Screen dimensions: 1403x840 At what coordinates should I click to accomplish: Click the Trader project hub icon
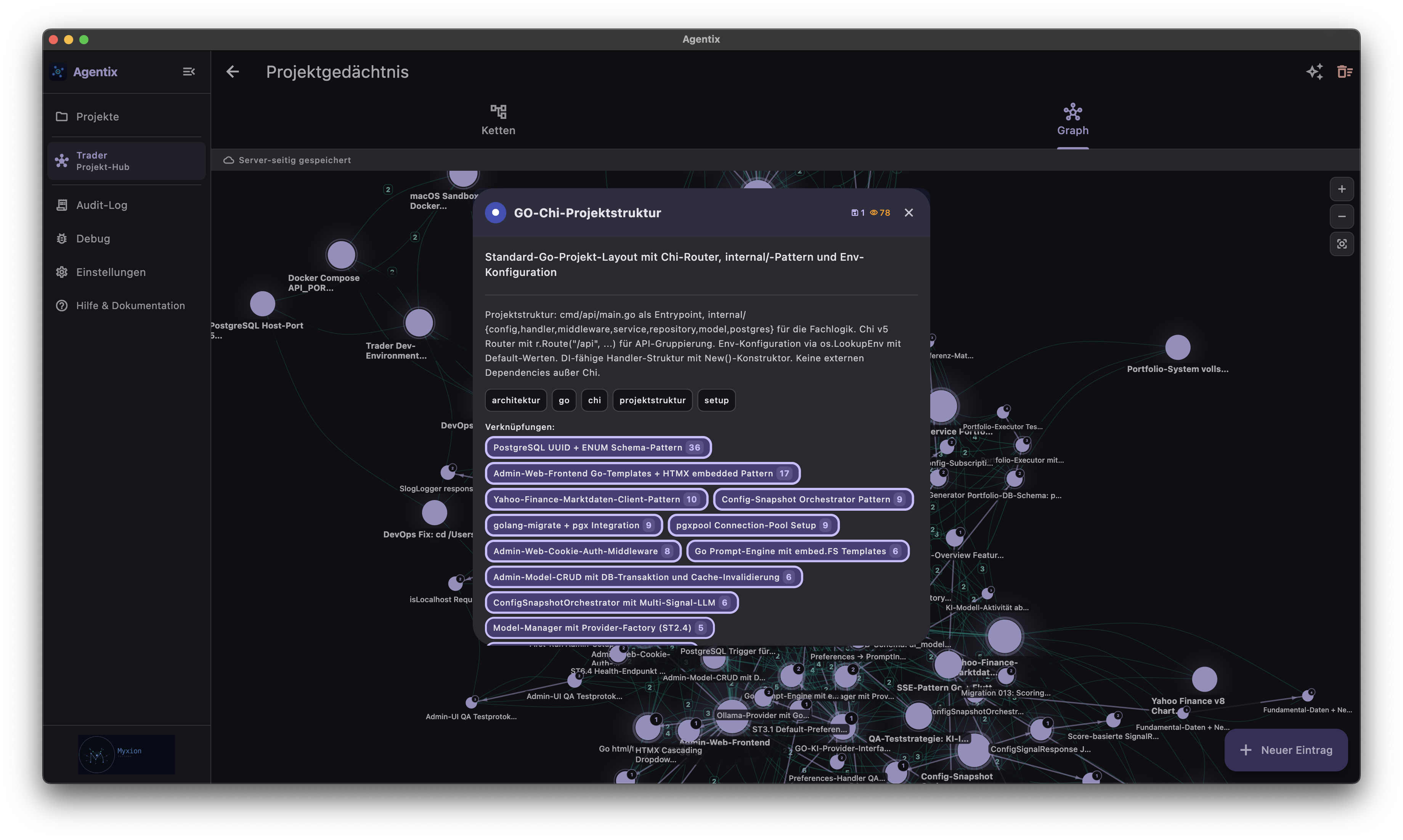click(x=62, y=161)
